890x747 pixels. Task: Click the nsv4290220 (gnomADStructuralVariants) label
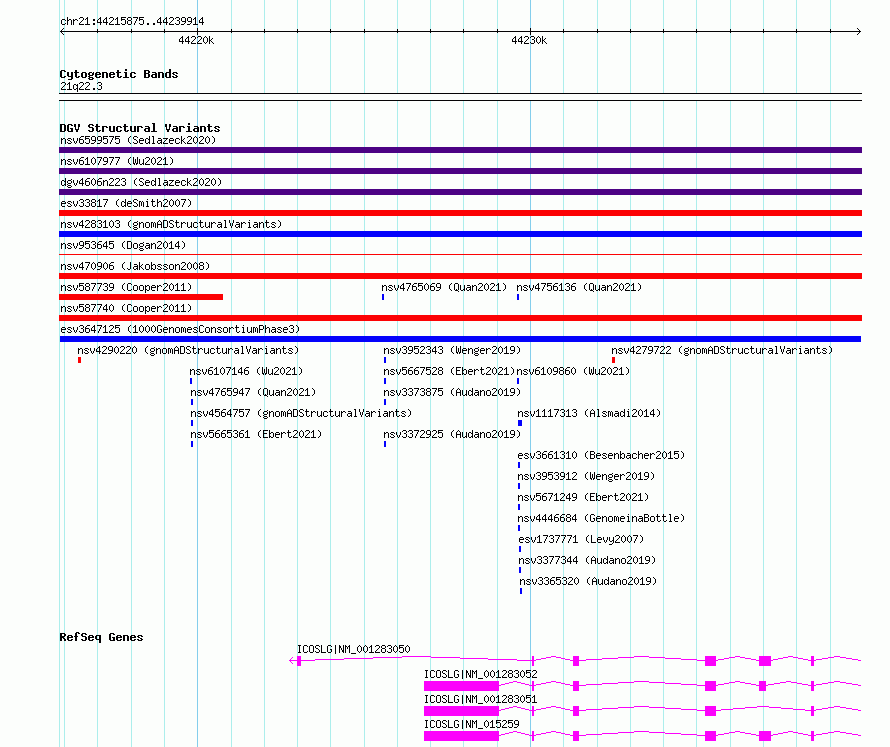tap(188, 350)
